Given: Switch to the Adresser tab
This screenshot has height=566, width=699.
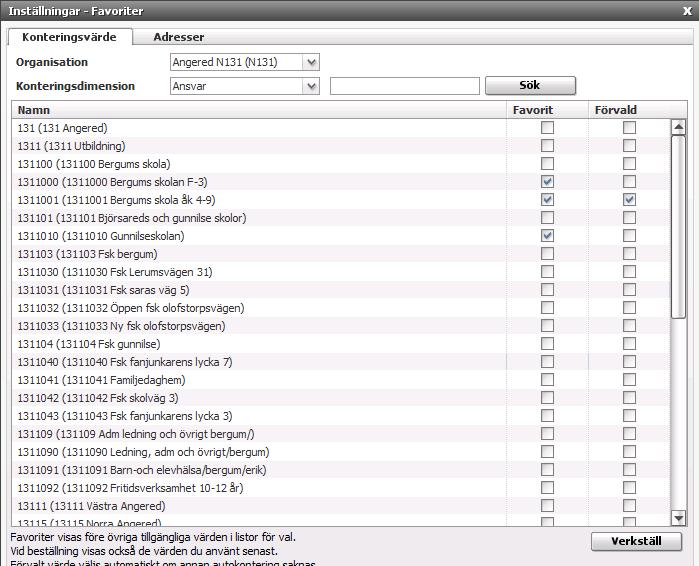Looking at the screenshot, I should pos(179,37).
